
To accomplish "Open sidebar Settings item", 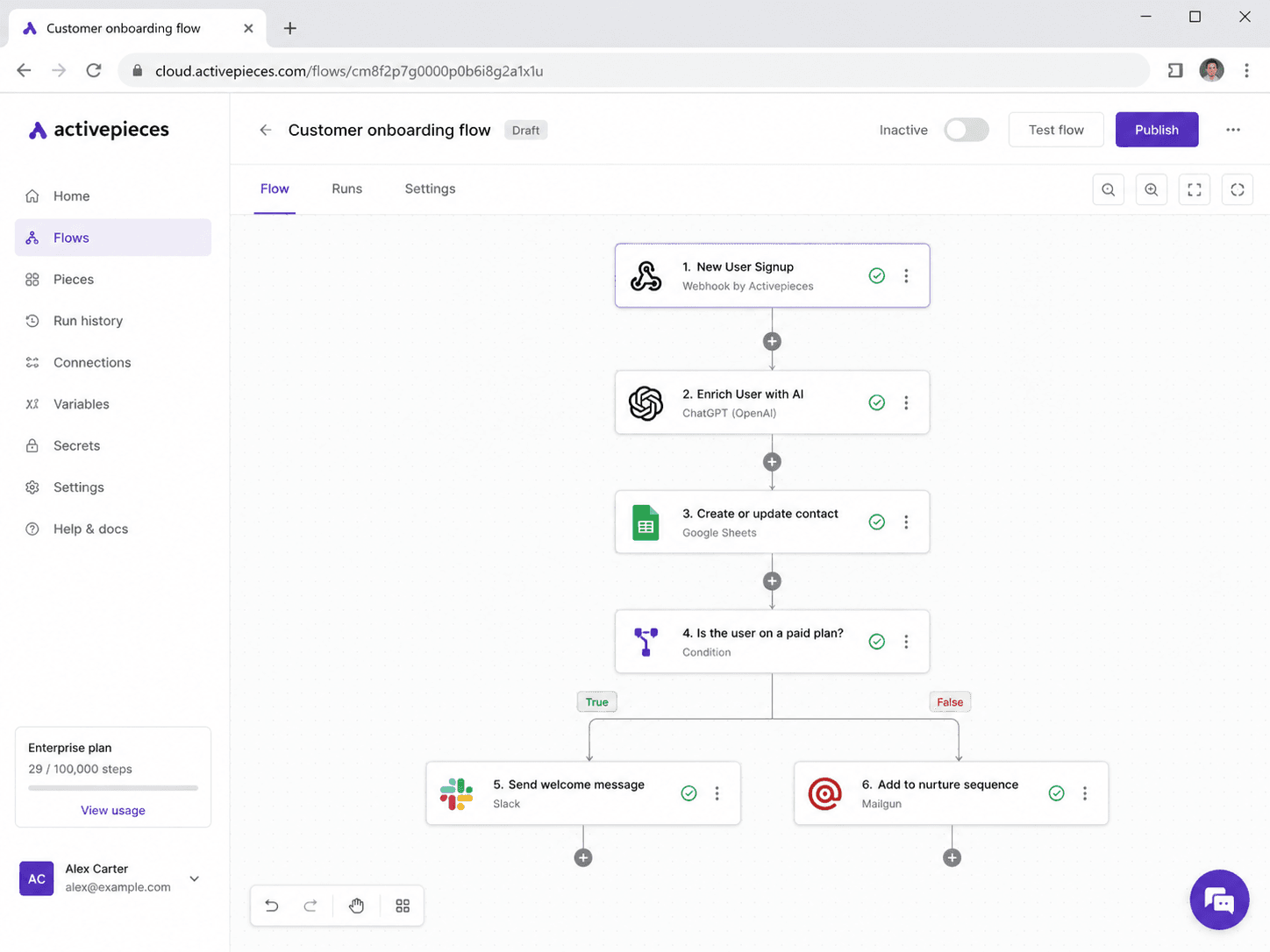I will pos(113,487).
